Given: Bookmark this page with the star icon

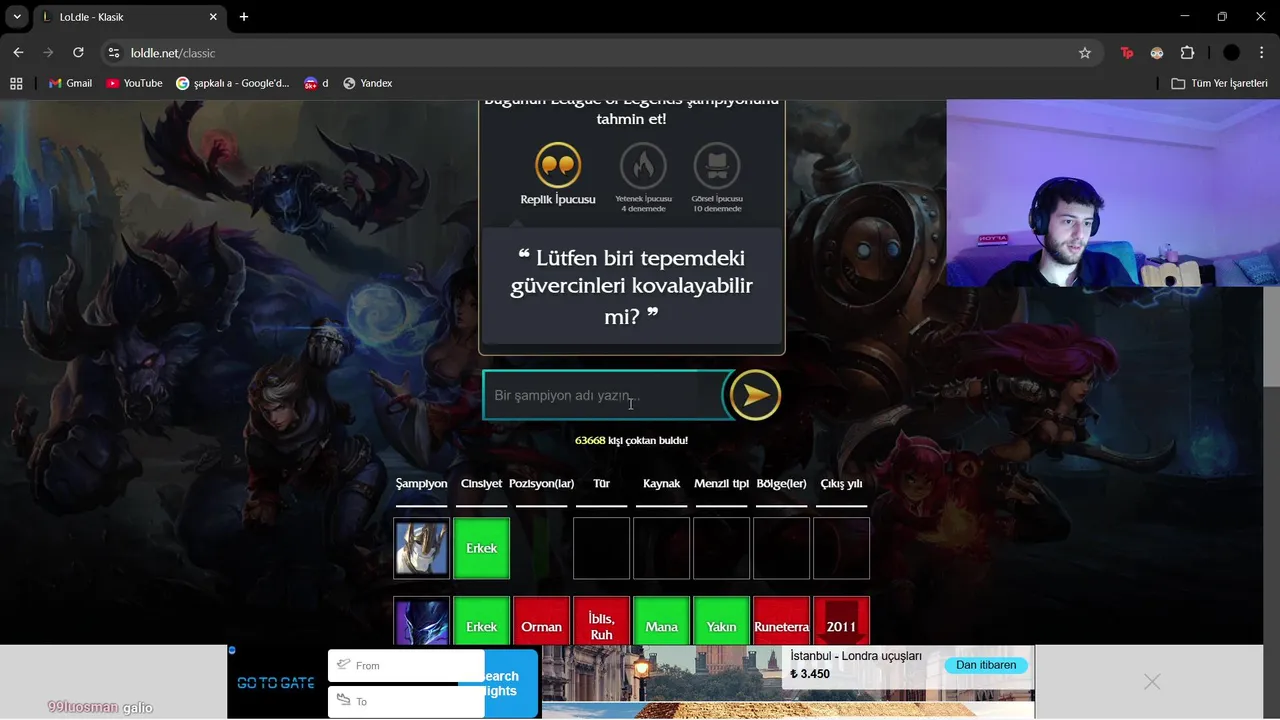Looking at the screenshot, I should pyautogui.click(x=1085, y=53).
